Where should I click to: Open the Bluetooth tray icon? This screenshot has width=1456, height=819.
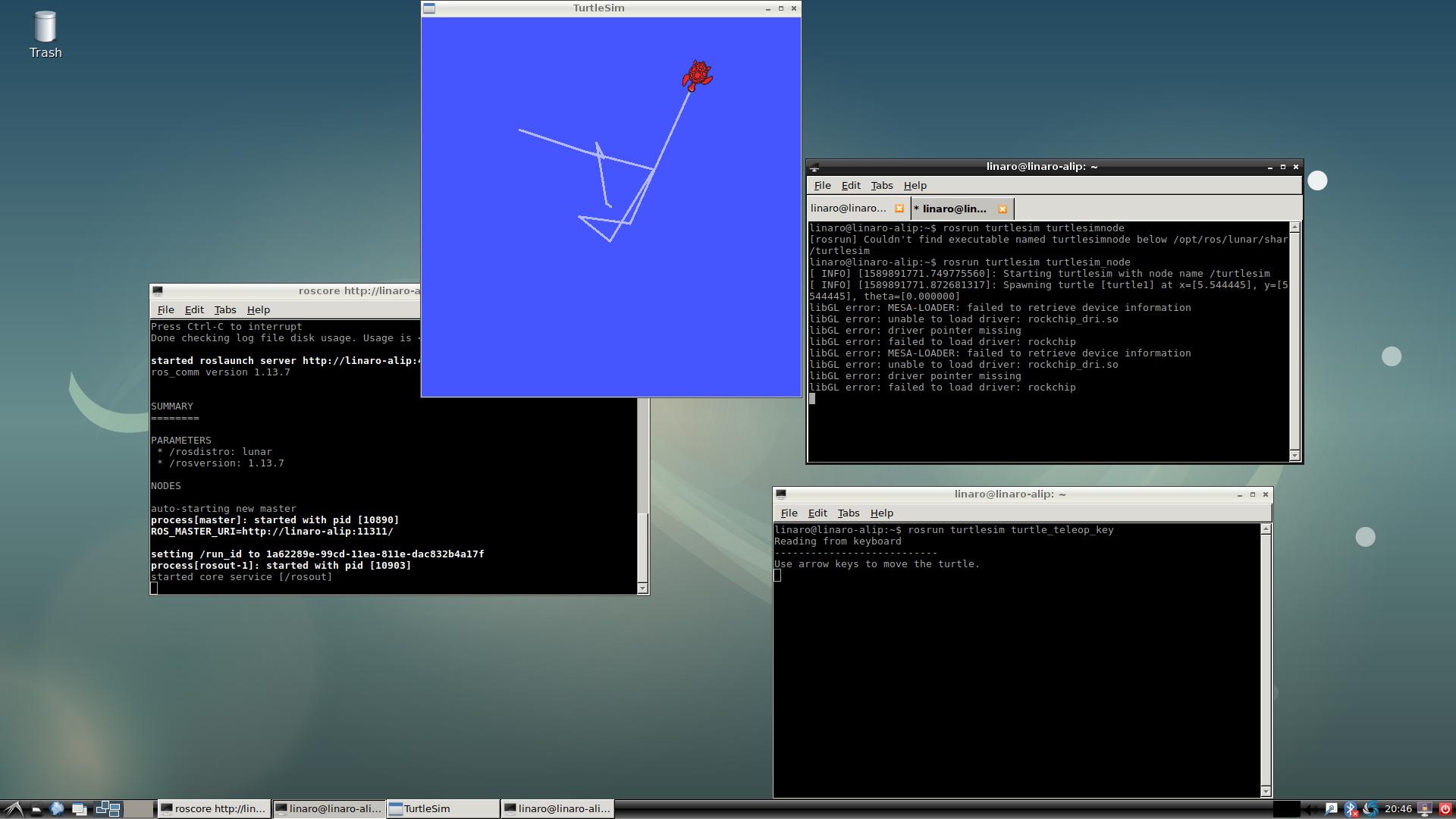click(x=1351, y=809)
